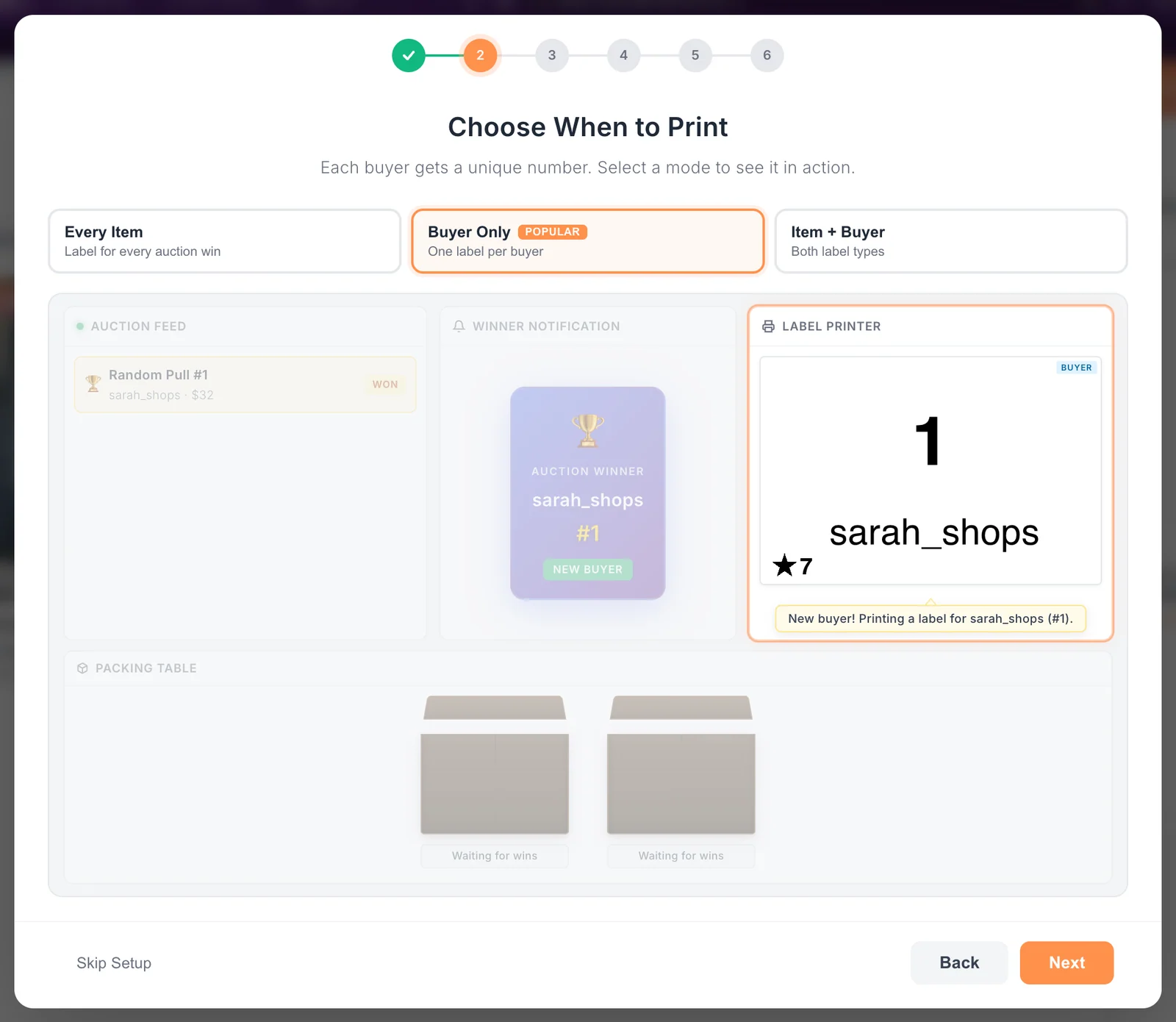Click the #1 number on the winner card
The height and width of the screenshot is (1022, 1176).
click(588, 533)
